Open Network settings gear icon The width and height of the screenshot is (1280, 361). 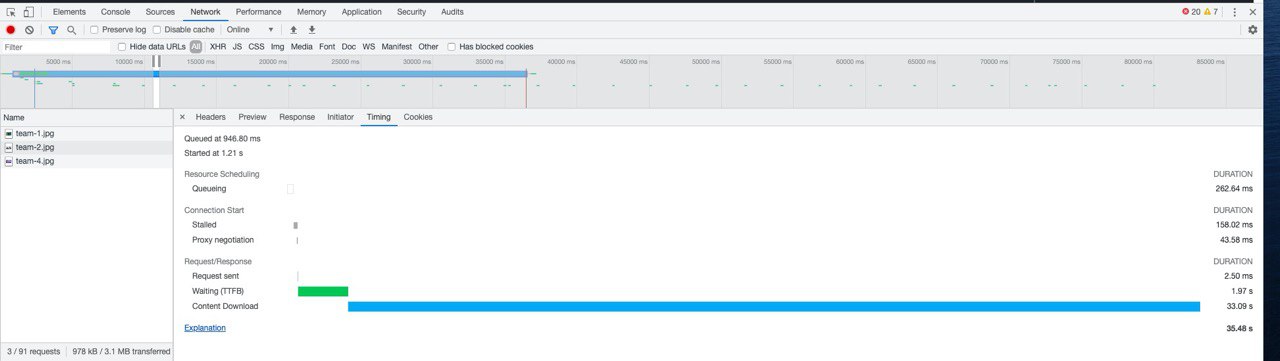point(1252,30)
